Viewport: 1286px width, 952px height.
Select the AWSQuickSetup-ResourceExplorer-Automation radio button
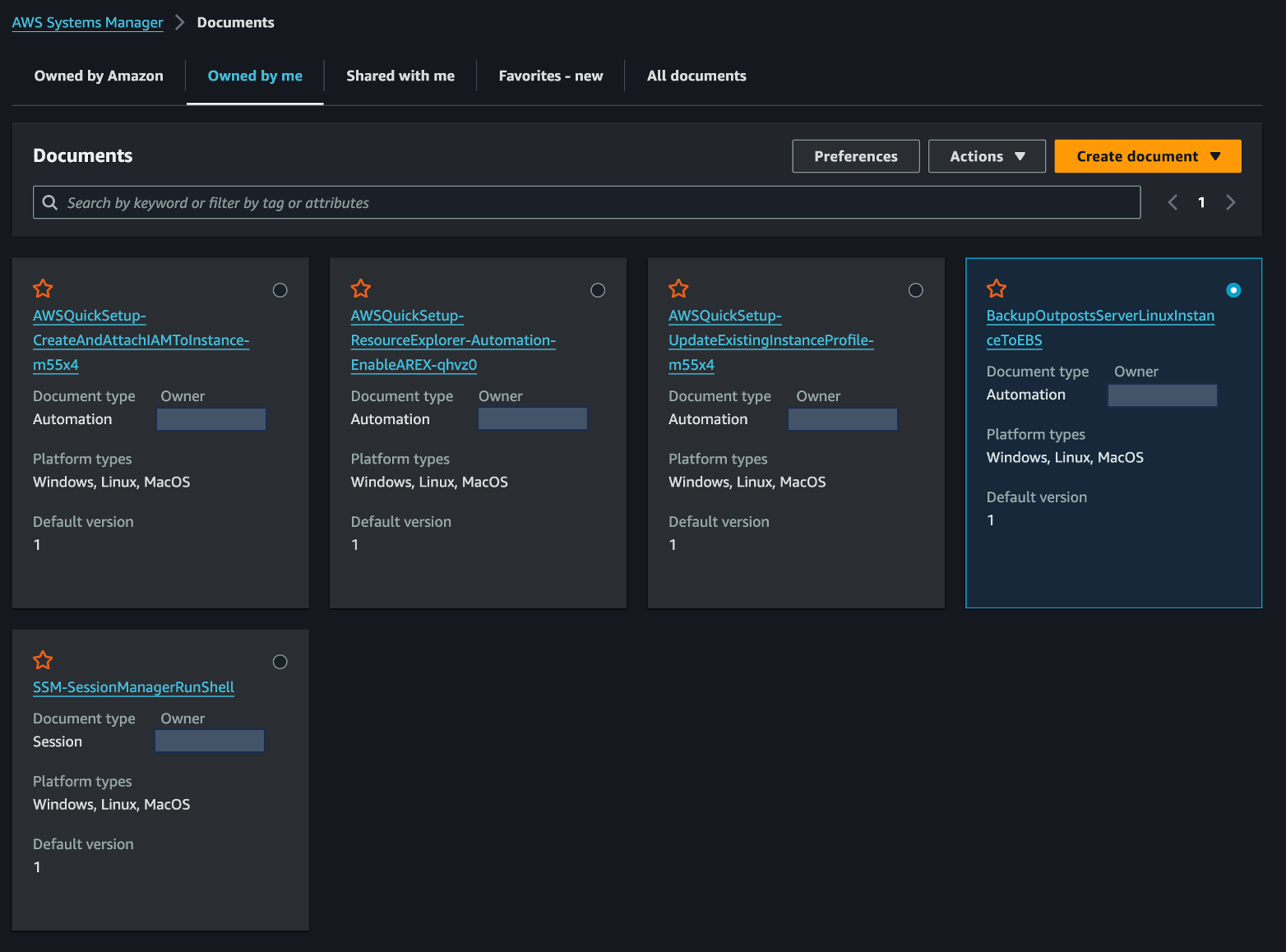tap(598, 290)
